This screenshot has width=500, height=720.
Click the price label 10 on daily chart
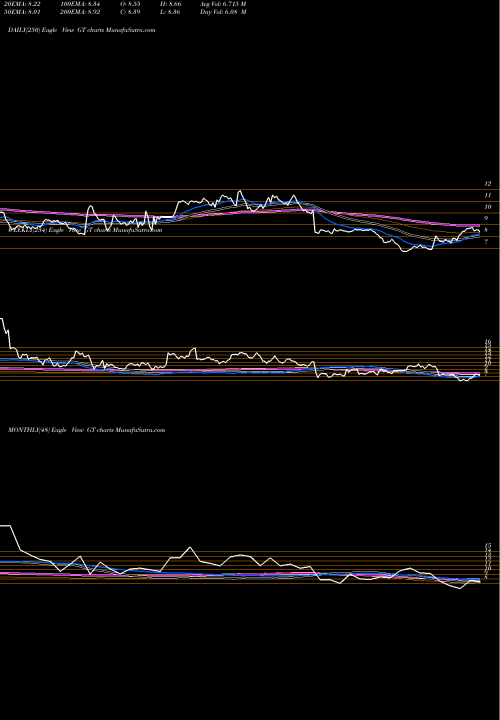488,207
